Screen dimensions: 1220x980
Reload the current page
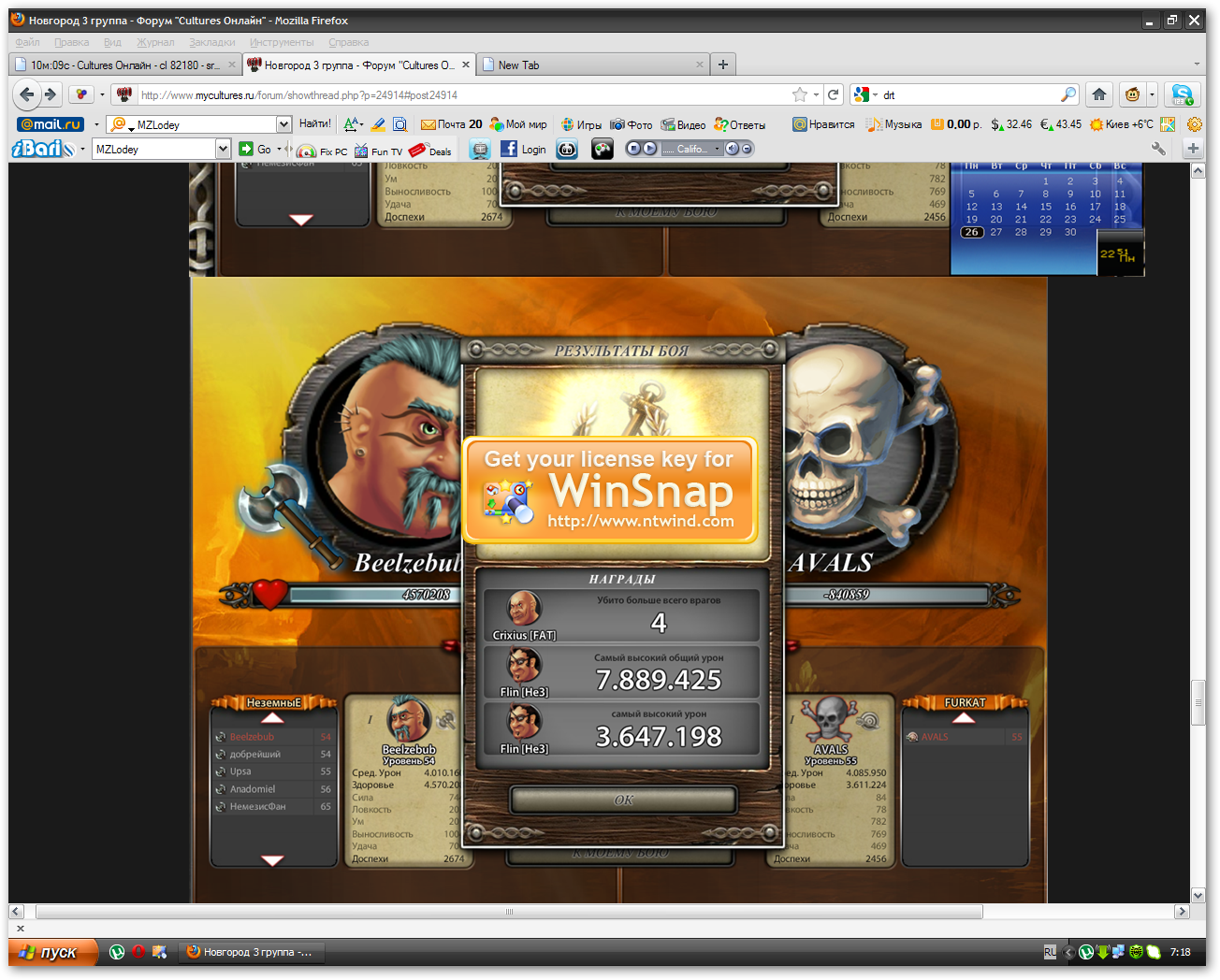point(834,94)
